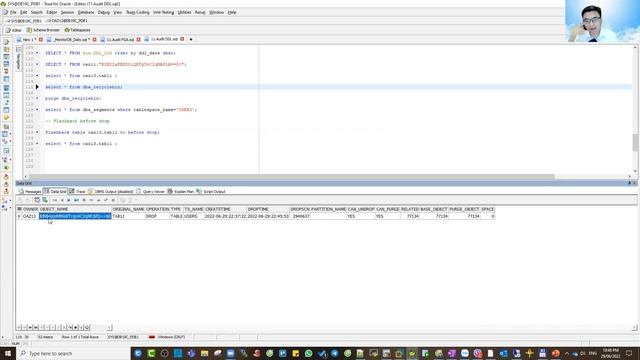The height and width of the screenshot is (360, 640).
Task: Place cursor on purge dba_recyclebin line
Action: click(73, 98)
